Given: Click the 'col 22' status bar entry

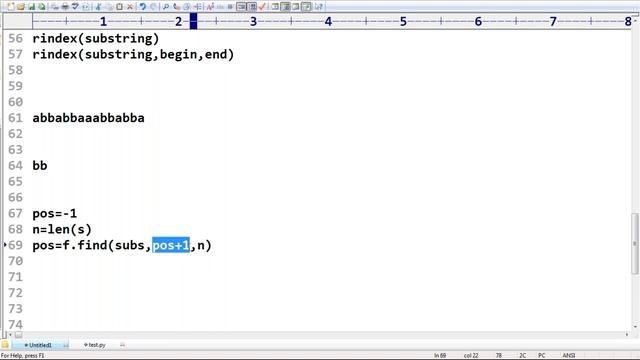Looking at the screenshot, I should pyautogui.click(x=471, y=356).
